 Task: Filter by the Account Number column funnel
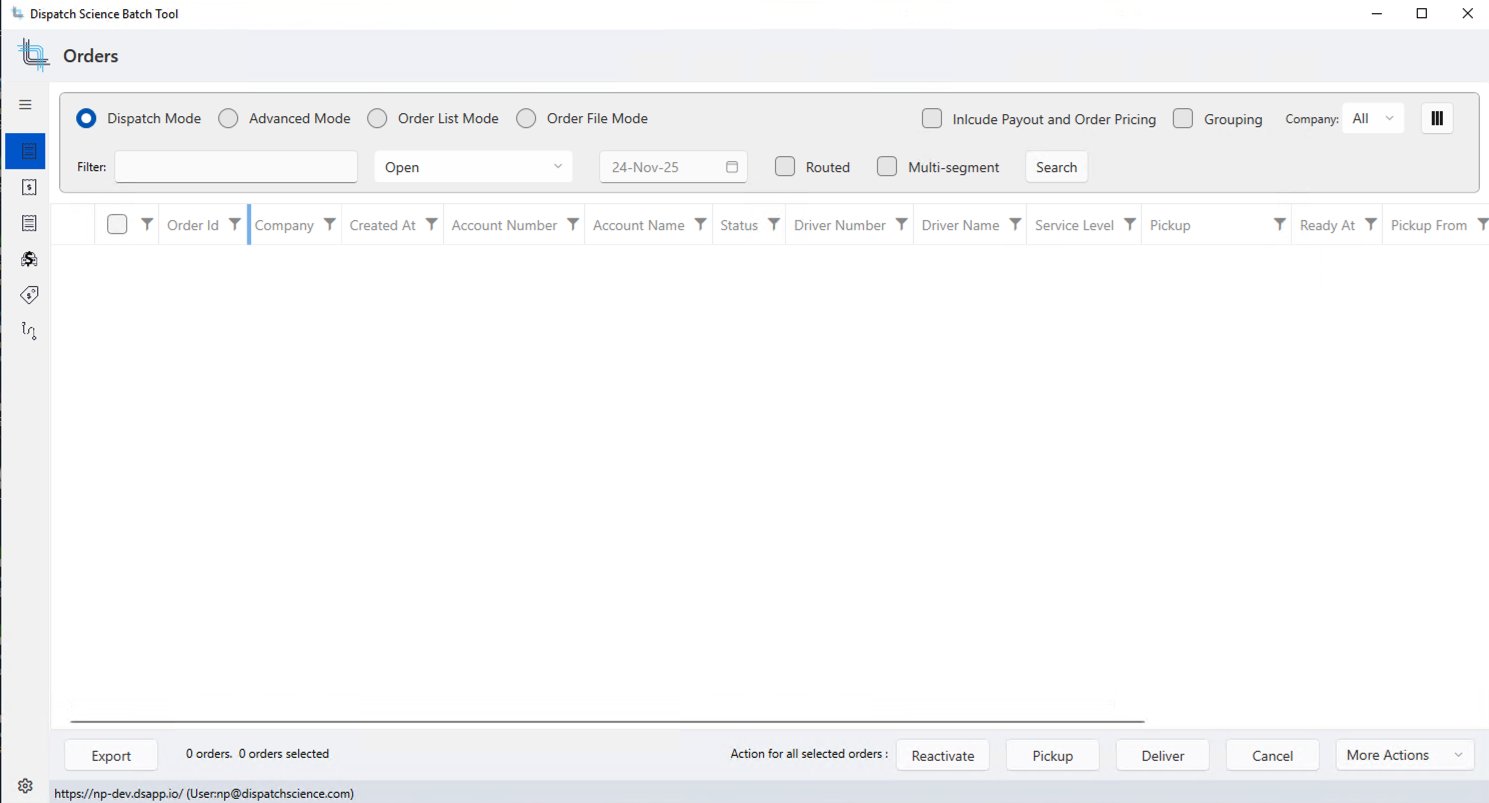(573, 225)
